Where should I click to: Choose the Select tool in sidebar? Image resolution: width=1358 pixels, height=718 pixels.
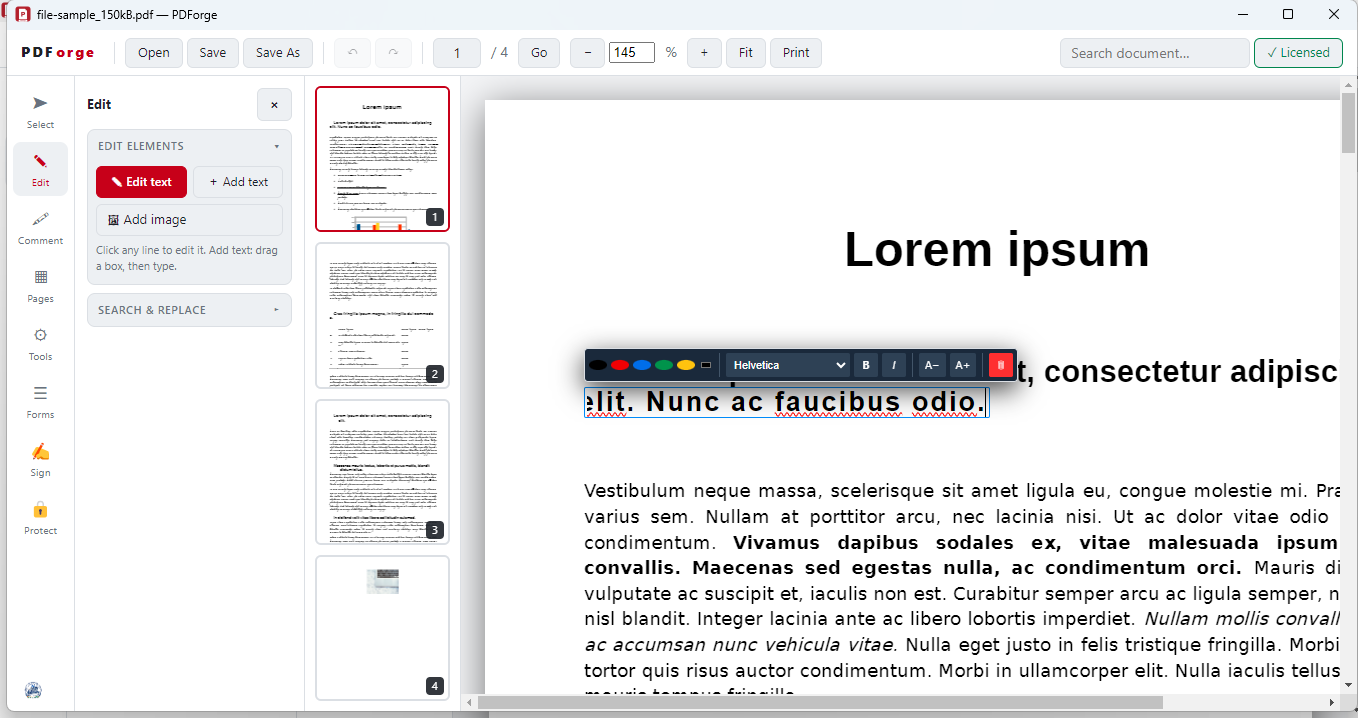pyautogui.click(x=40, y=111)
